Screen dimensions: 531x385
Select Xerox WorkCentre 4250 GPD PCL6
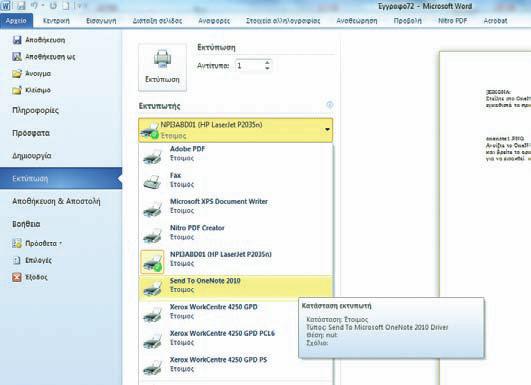(x=236, y=338)
